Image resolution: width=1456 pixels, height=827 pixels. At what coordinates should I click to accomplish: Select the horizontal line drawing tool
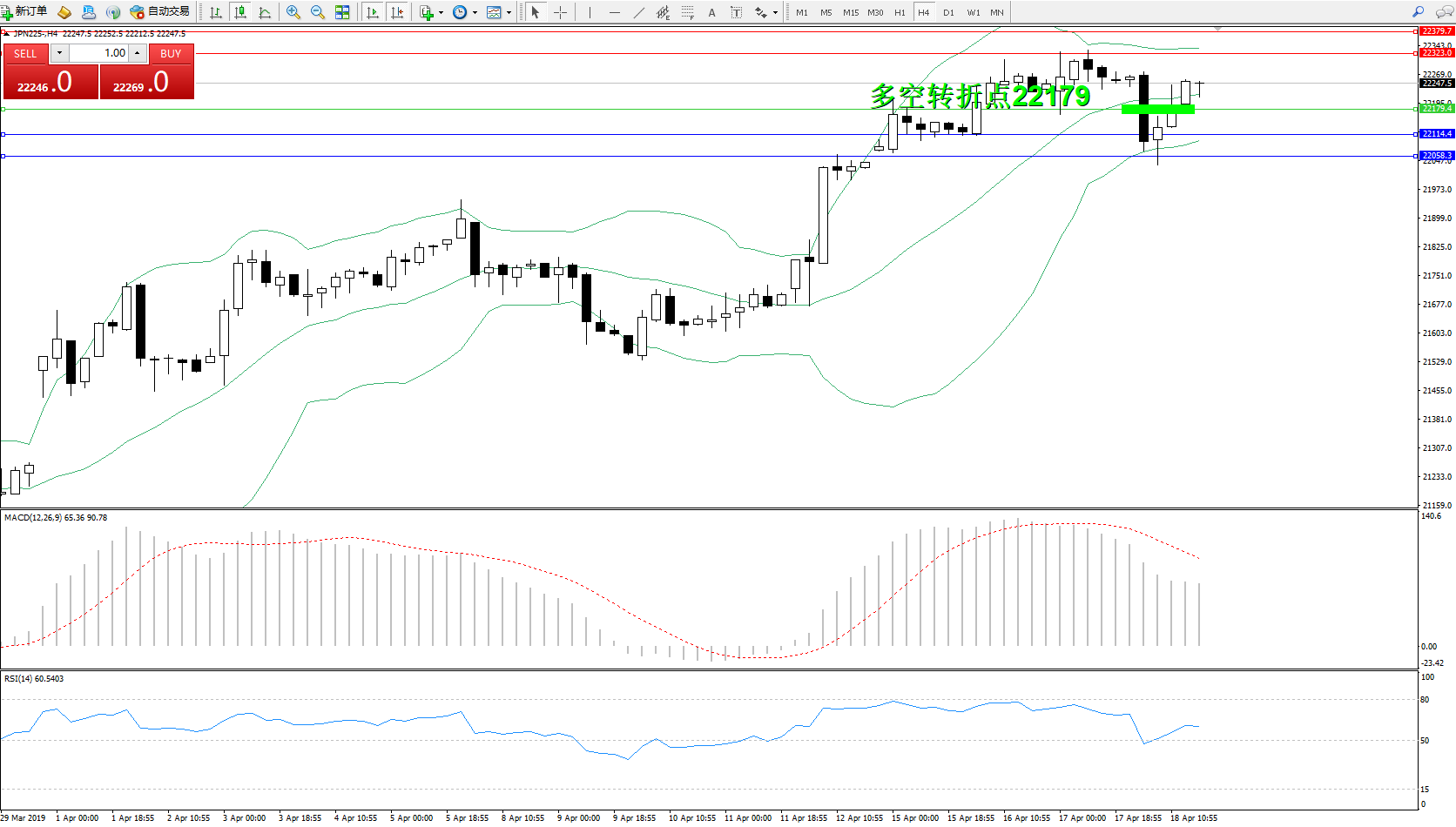(x=615, y=12)
